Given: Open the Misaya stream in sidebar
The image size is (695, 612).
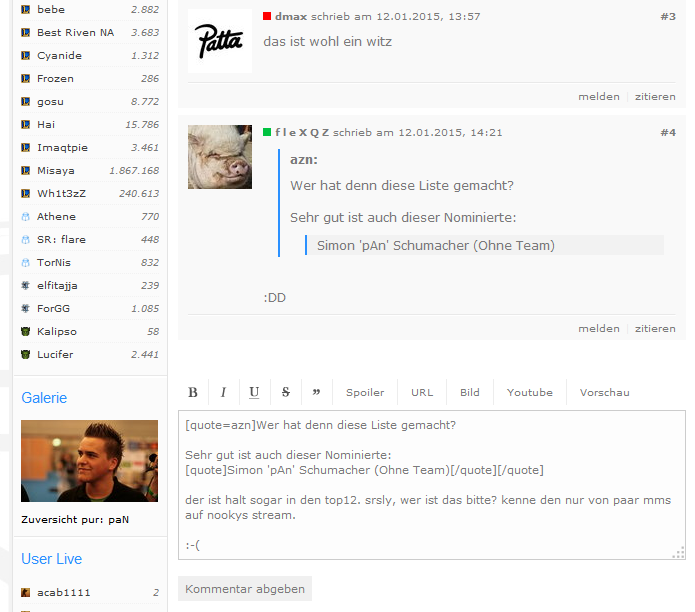Looking at the screenshot, I should pos(56,171).
